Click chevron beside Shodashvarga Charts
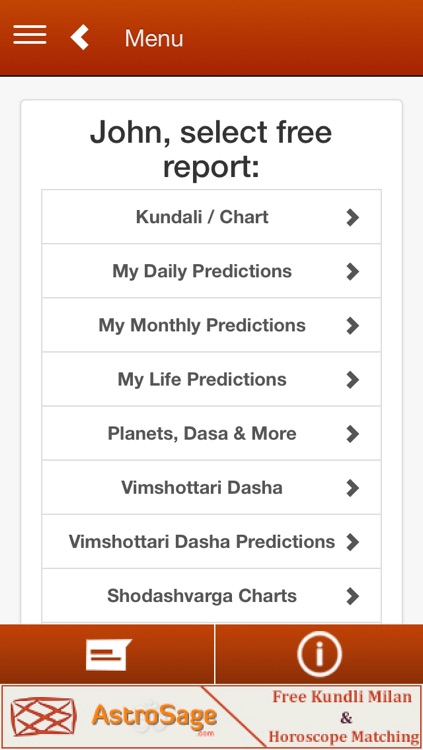Viewport: 423px width, 750px height. pyautogui.click(x=353, y=596)
